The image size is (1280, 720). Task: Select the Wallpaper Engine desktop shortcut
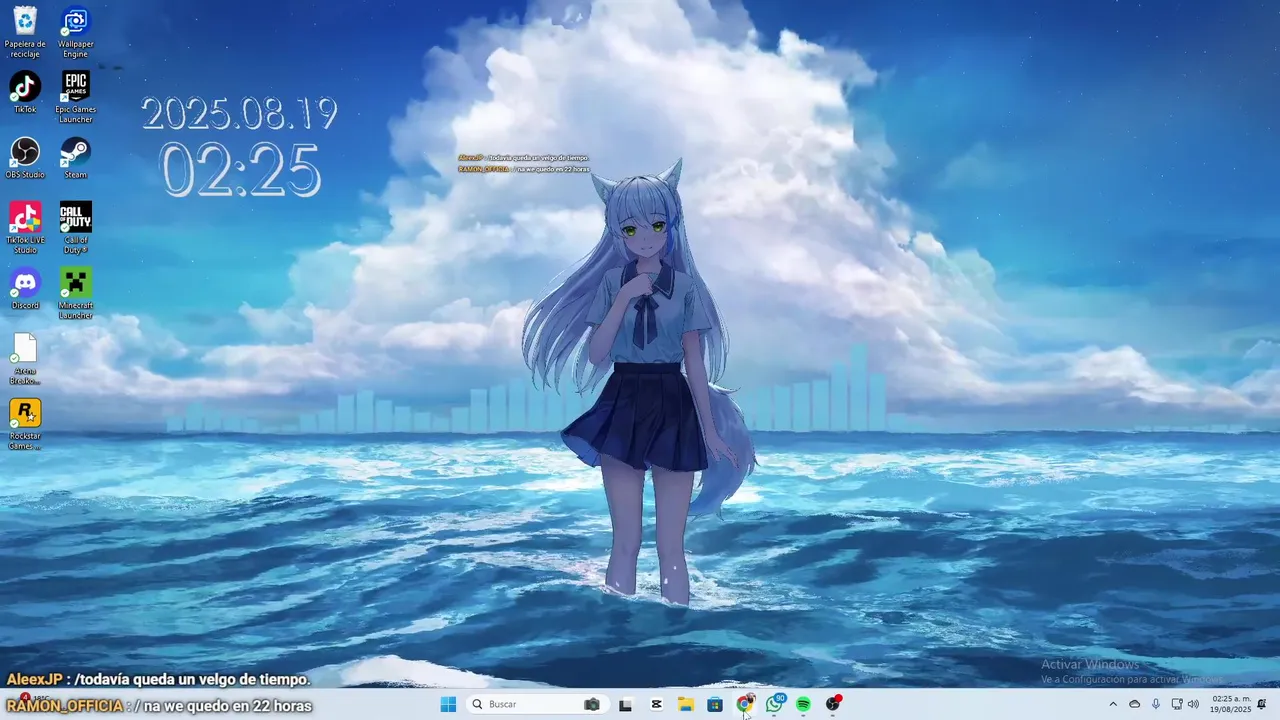coord(76,32)
